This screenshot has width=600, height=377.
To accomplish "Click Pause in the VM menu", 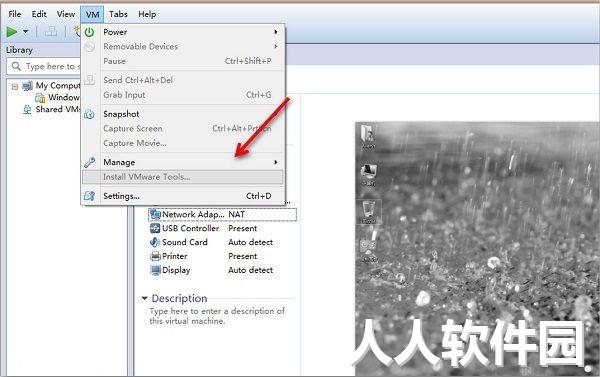I will click(x=183, y=61).
